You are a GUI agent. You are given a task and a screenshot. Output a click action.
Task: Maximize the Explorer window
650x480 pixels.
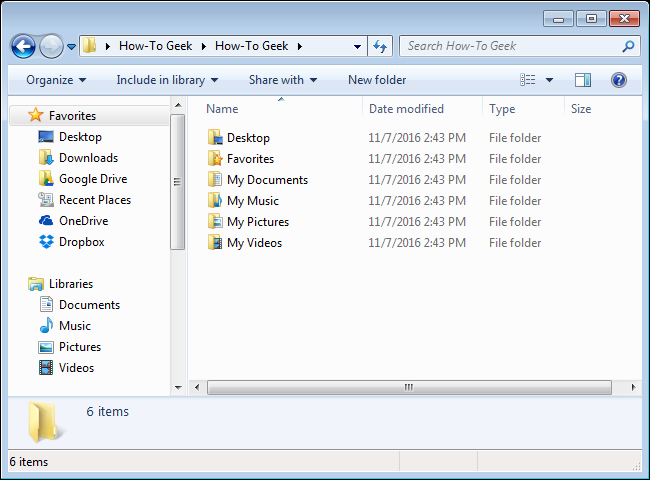(x=591, y=19)
